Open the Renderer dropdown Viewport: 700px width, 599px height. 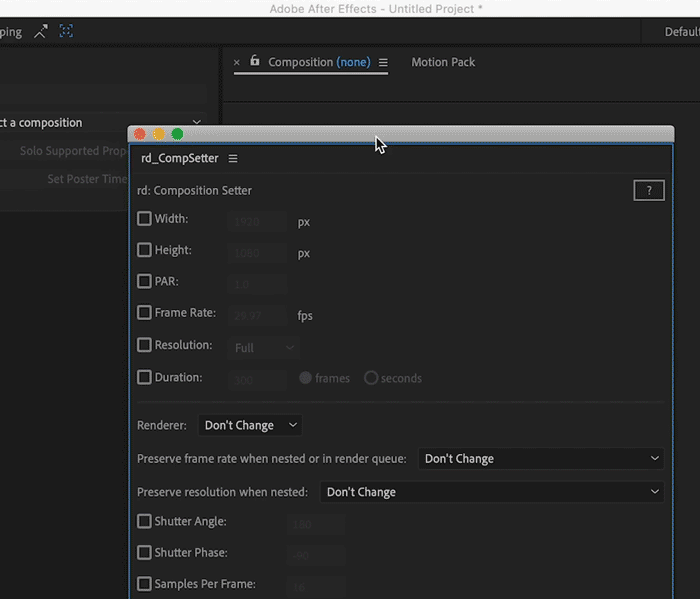[x=250, y=425]
